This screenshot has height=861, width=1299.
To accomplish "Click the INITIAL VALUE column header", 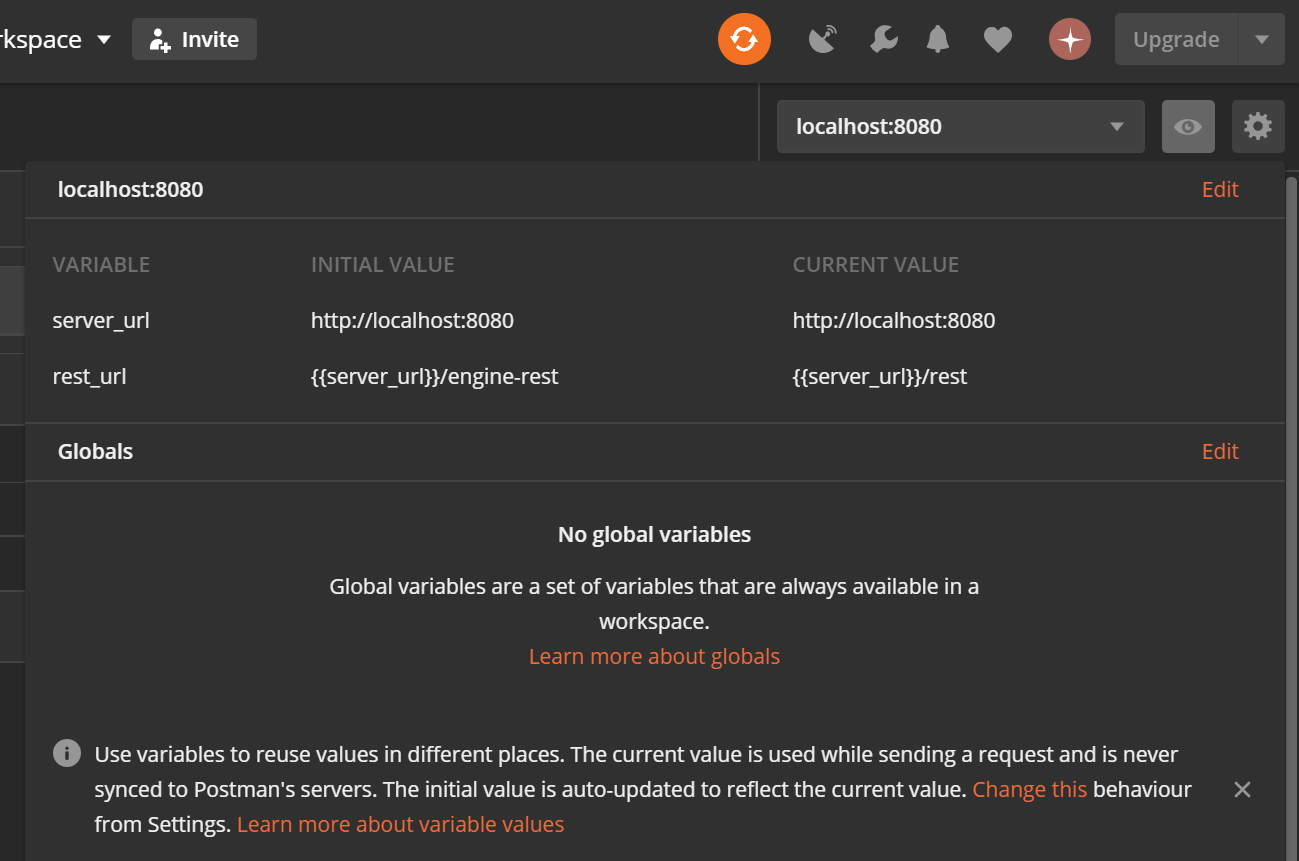I will click(383, 265).
